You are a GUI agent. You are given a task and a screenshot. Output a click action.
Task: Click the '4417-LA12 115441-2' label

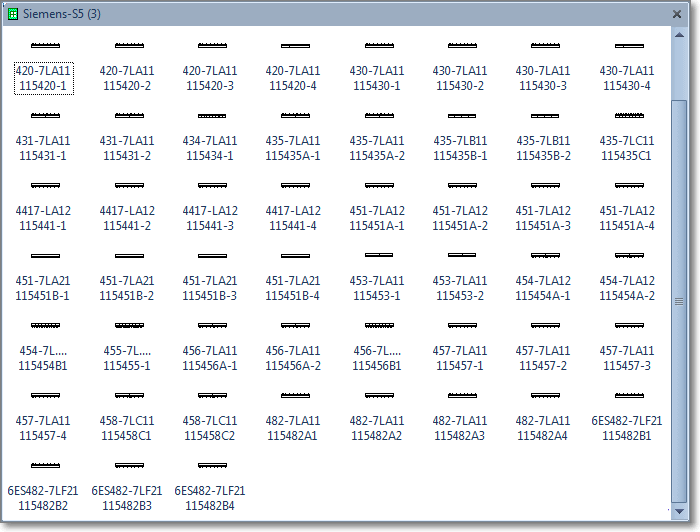click(127, 218)
